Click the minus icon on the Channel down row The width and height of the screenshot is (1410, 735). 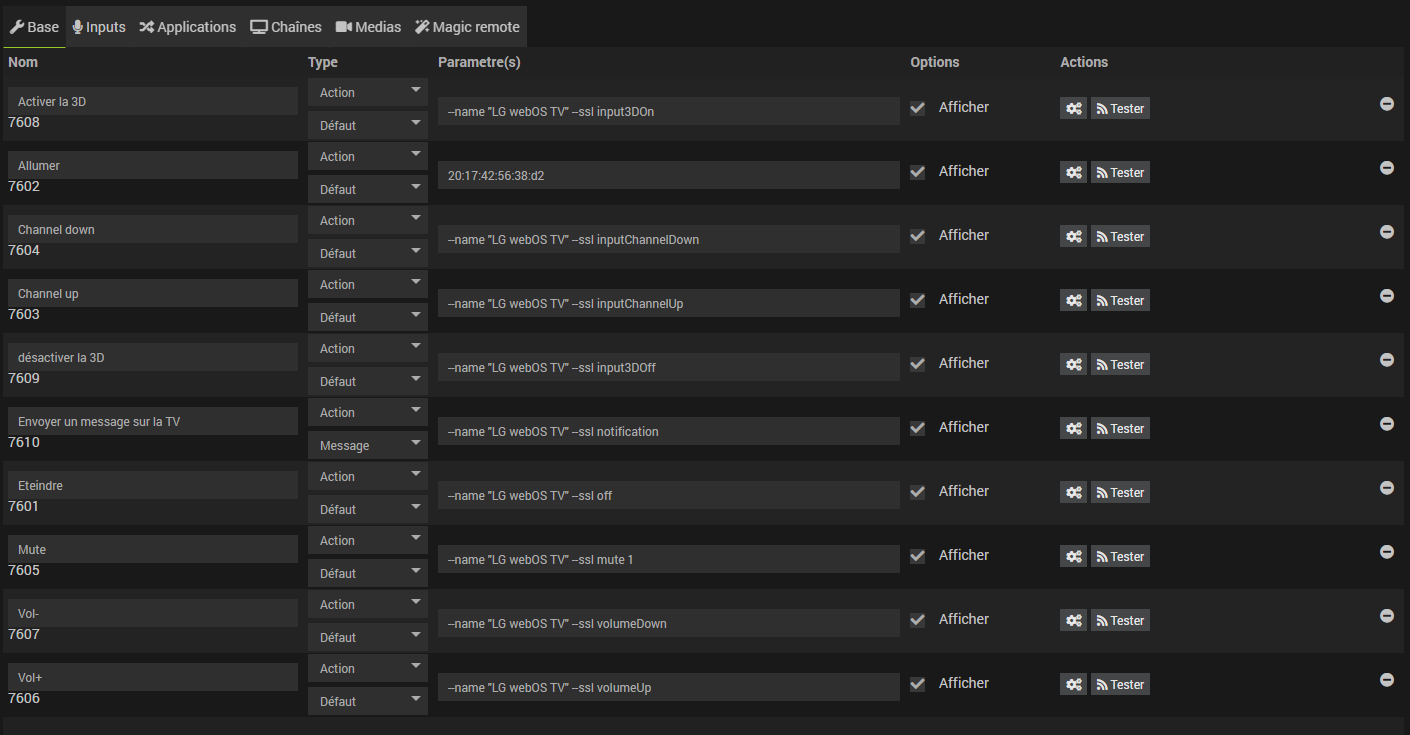click(1386, 232)
